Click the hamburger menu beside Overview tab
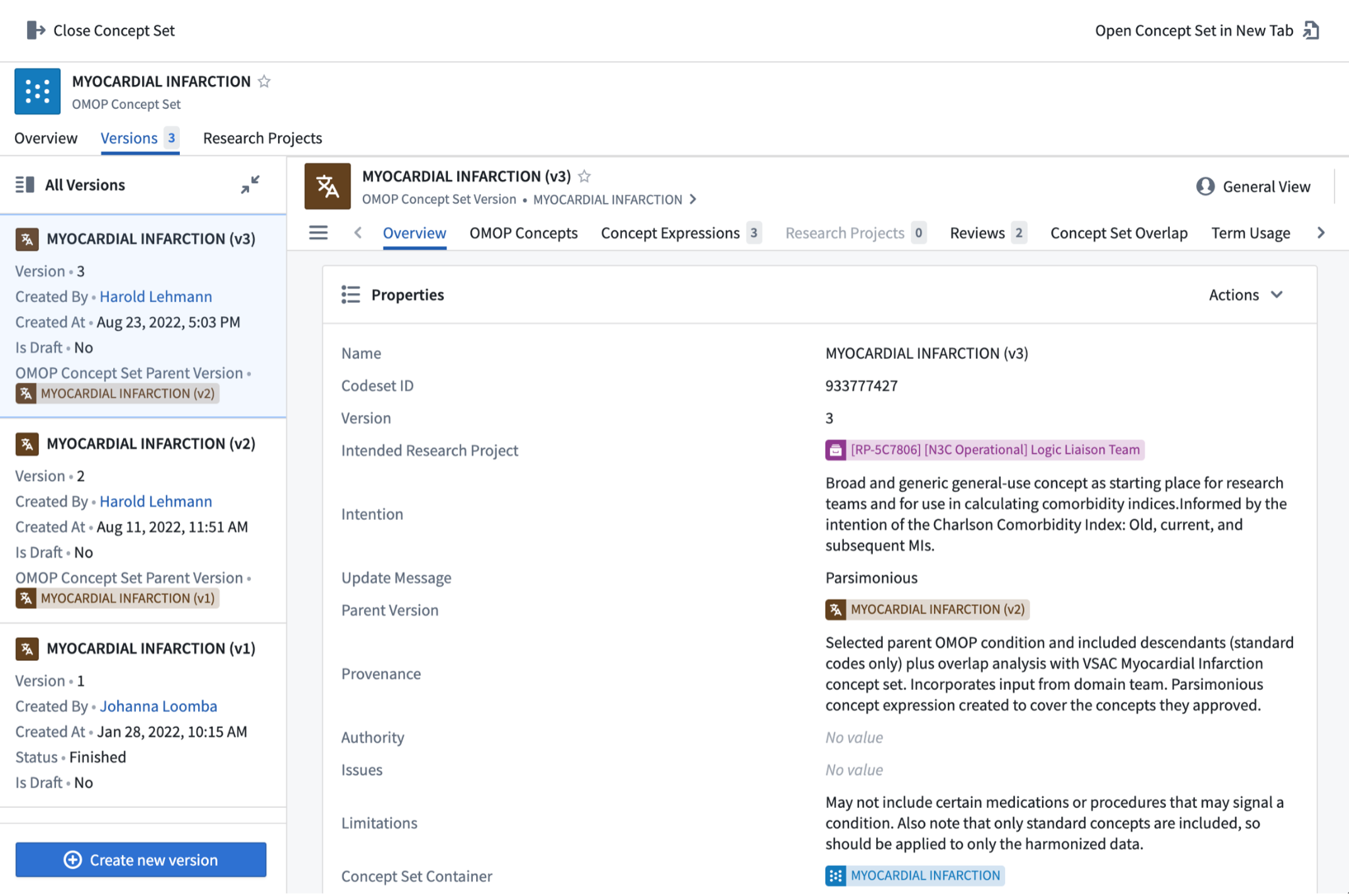Viewport: 1349px width, 896px height. [318, 233]
